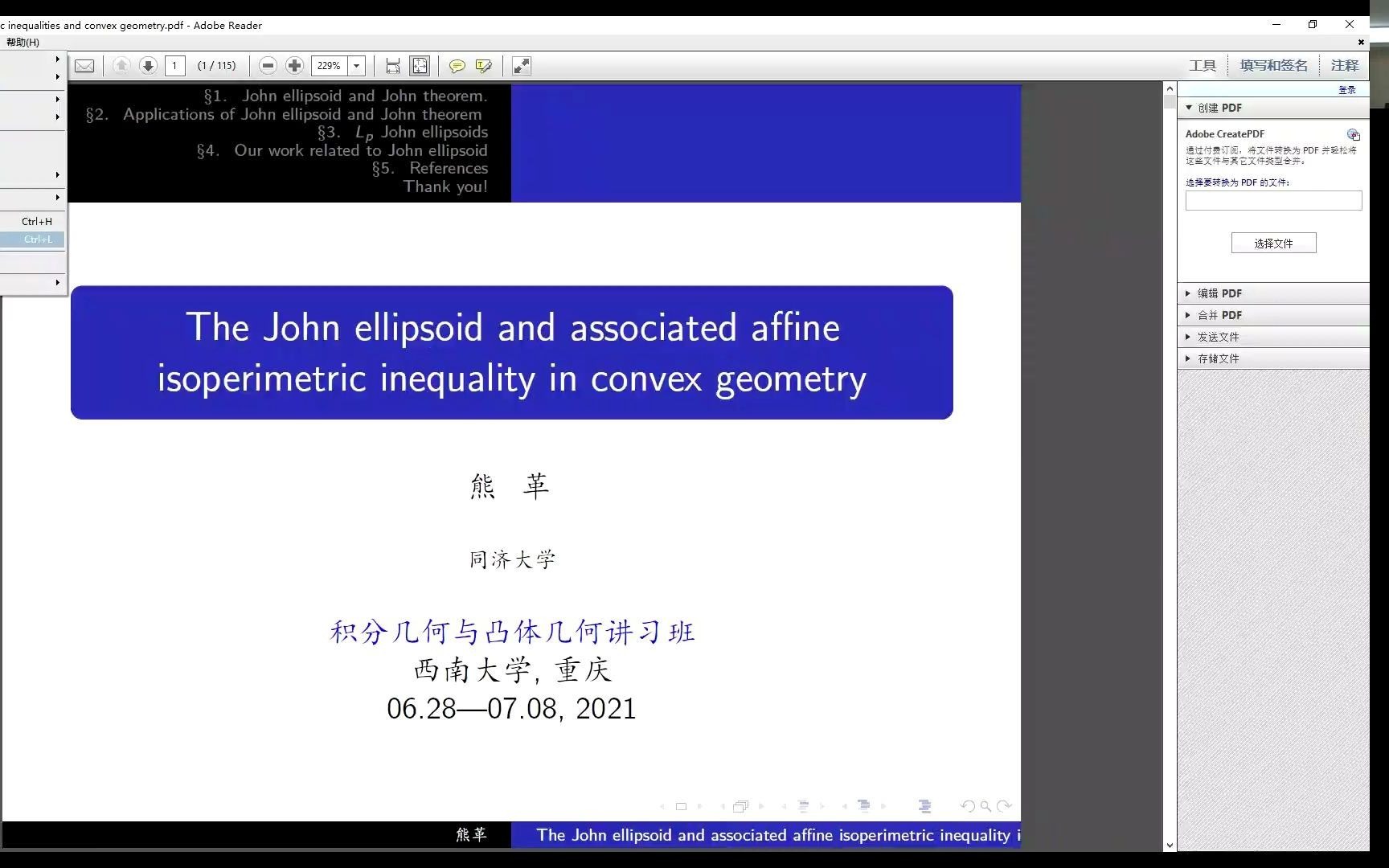1389x868 pixels.
Task: Jump to the Thank you! section link
Action: [445, 186]
